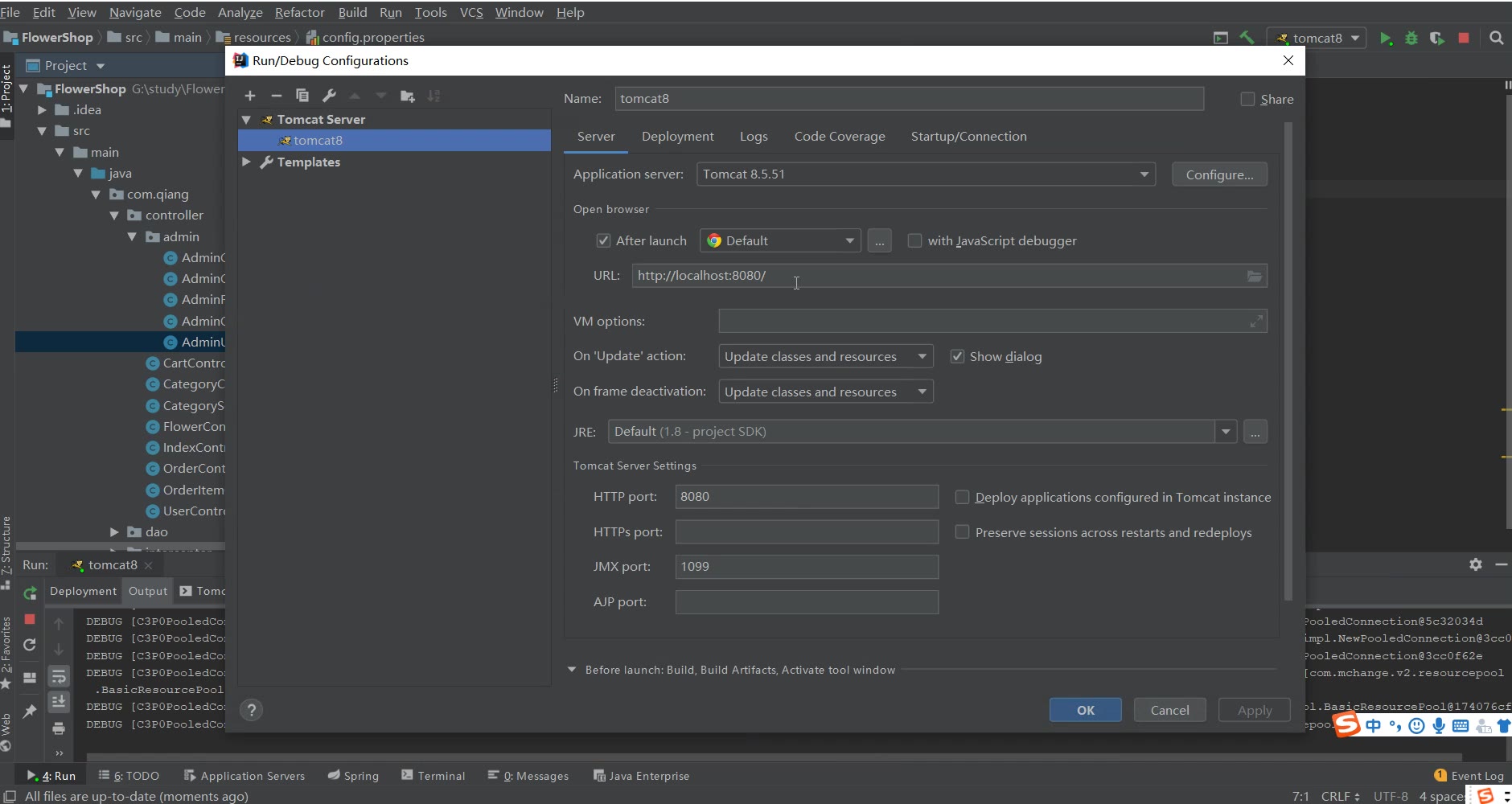The image size is (1512, 804).
Task: Enable Deploy applications configured in Tomcat instance
Action: click(x=962, y=497)
